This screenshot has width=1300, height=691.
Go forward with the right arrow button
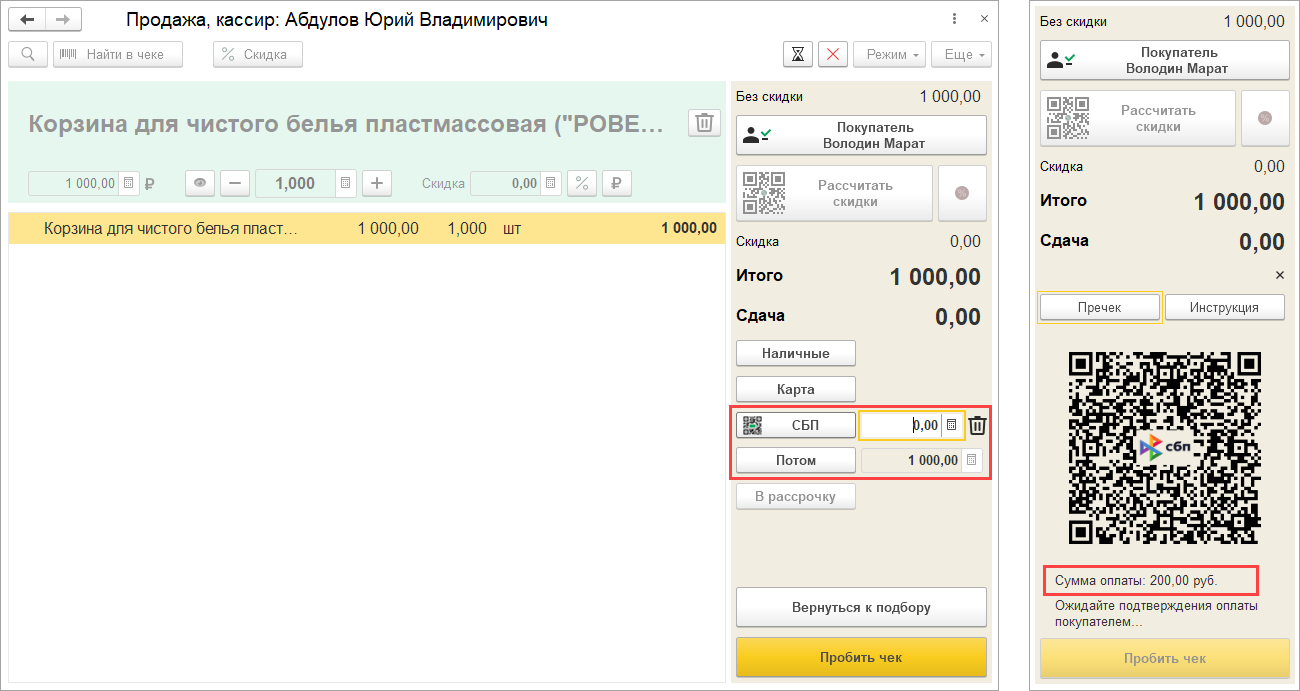point(63,20)
